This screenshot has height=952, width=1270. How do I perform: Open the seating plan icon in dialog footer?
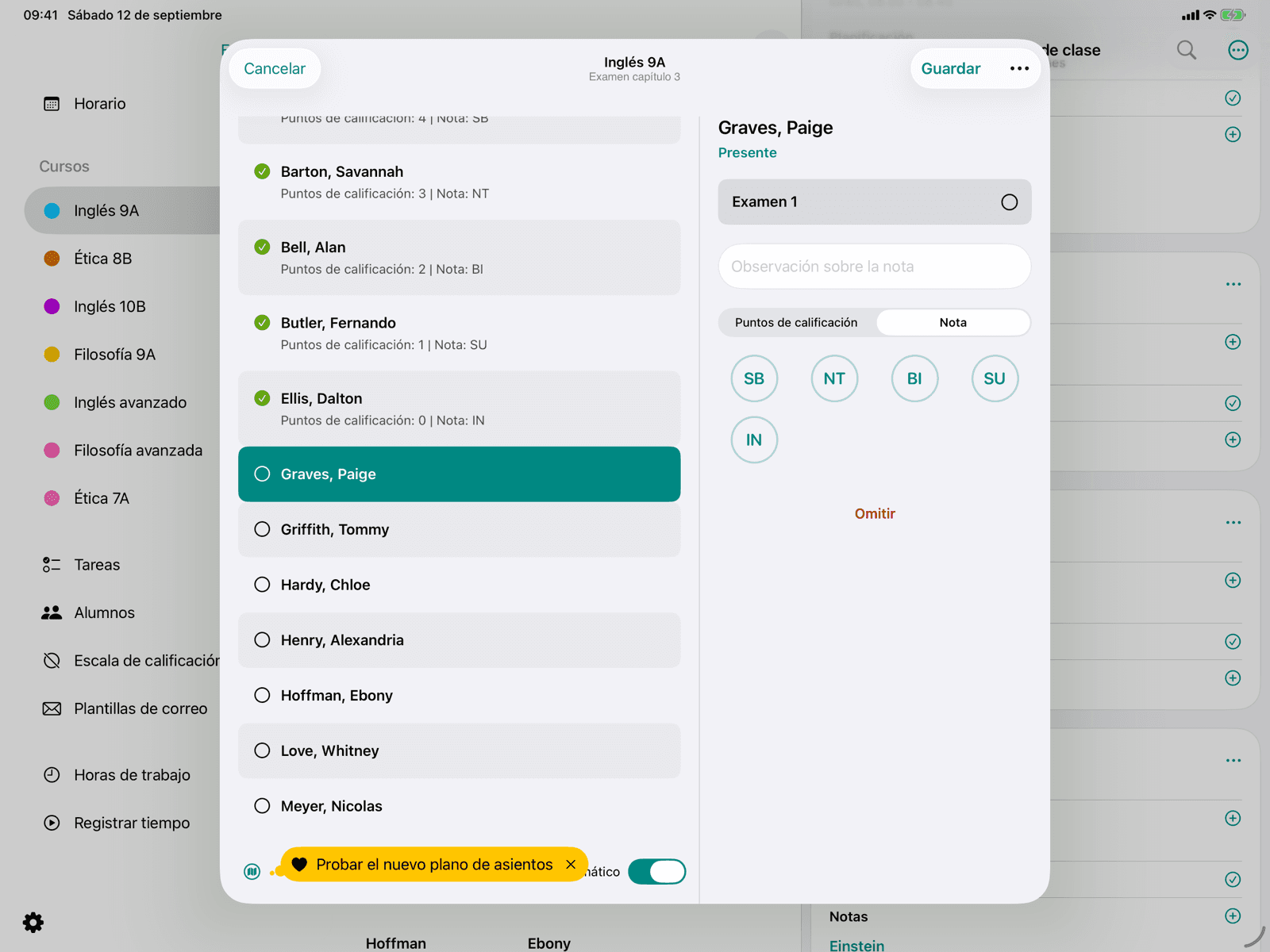point(252,872)
